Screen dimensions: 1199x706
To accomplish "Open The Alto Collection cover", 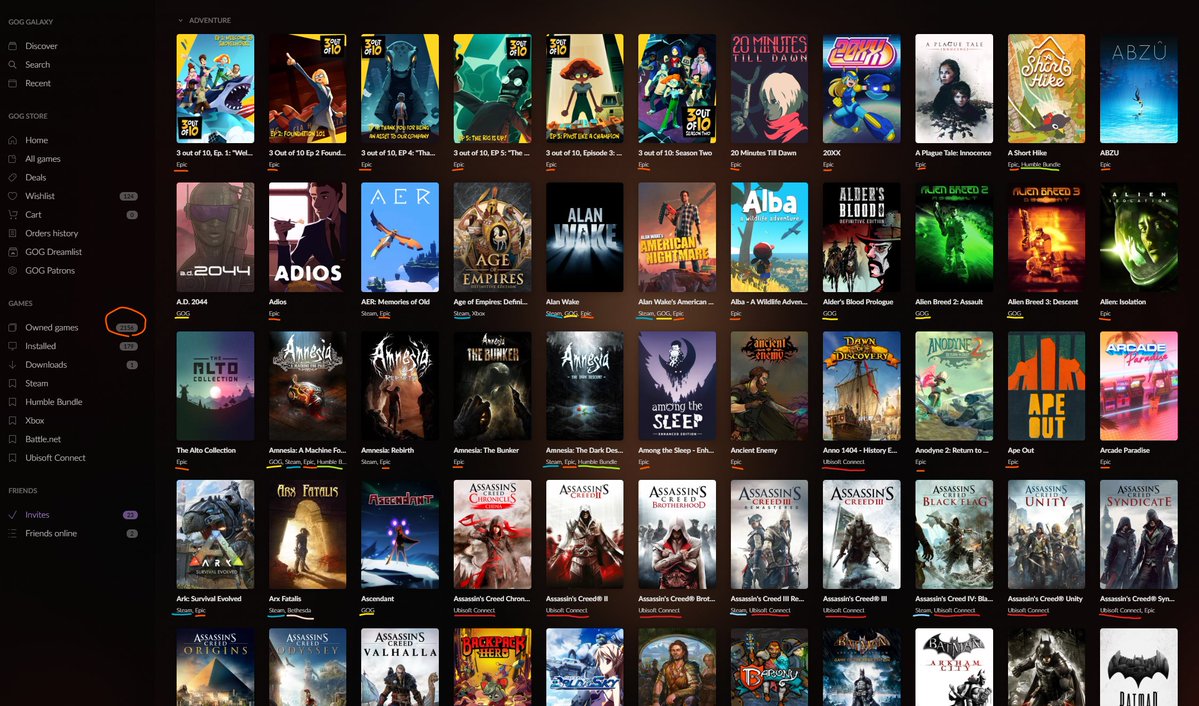I will 215,386.
